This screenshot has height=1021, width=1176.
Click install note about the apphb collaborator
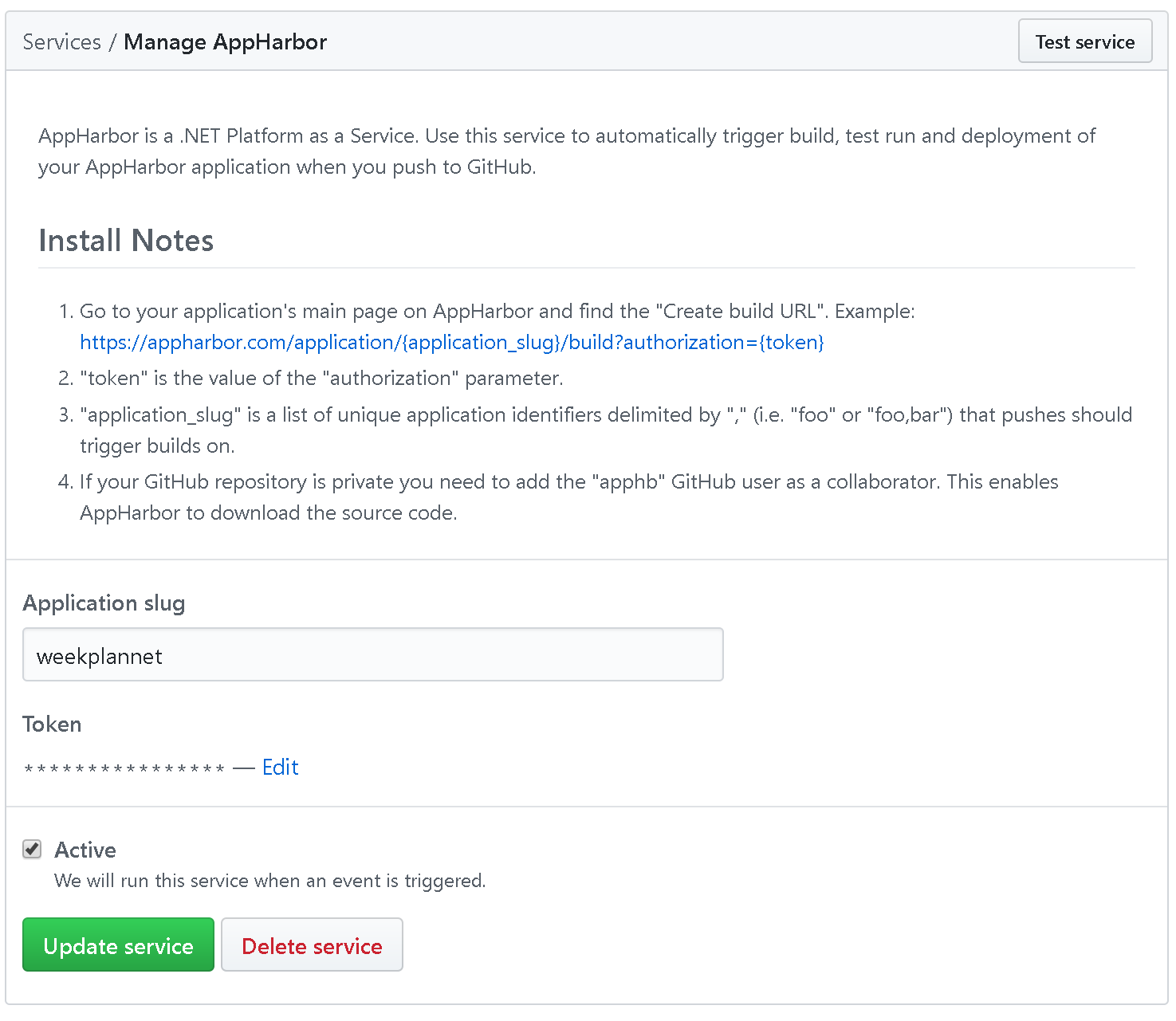[x=568, y=482]
